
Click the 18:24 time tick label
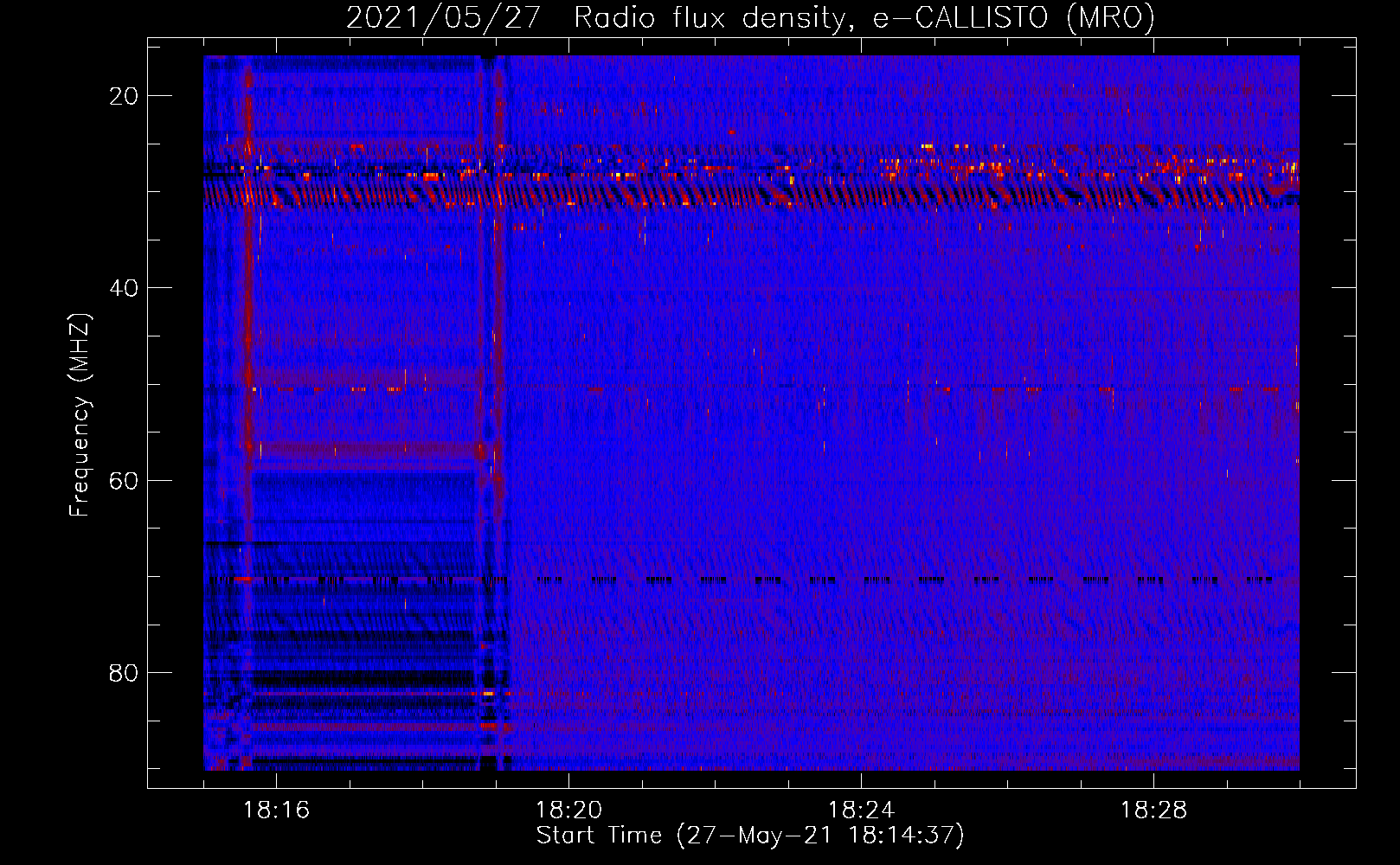point(861,811)
